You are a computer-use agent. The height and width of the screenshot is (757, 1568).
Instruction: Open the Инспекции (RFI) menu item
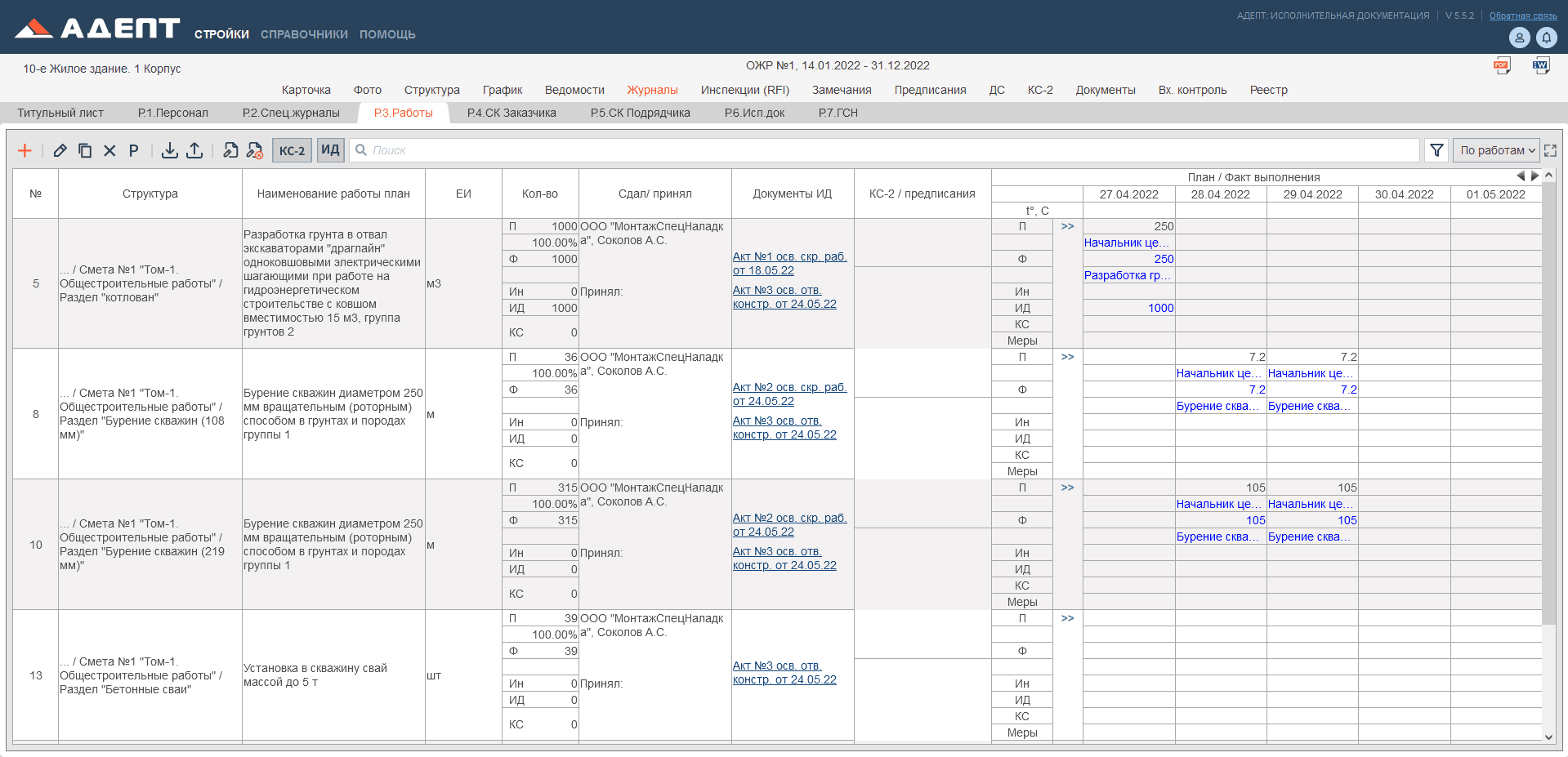point(744,90)
